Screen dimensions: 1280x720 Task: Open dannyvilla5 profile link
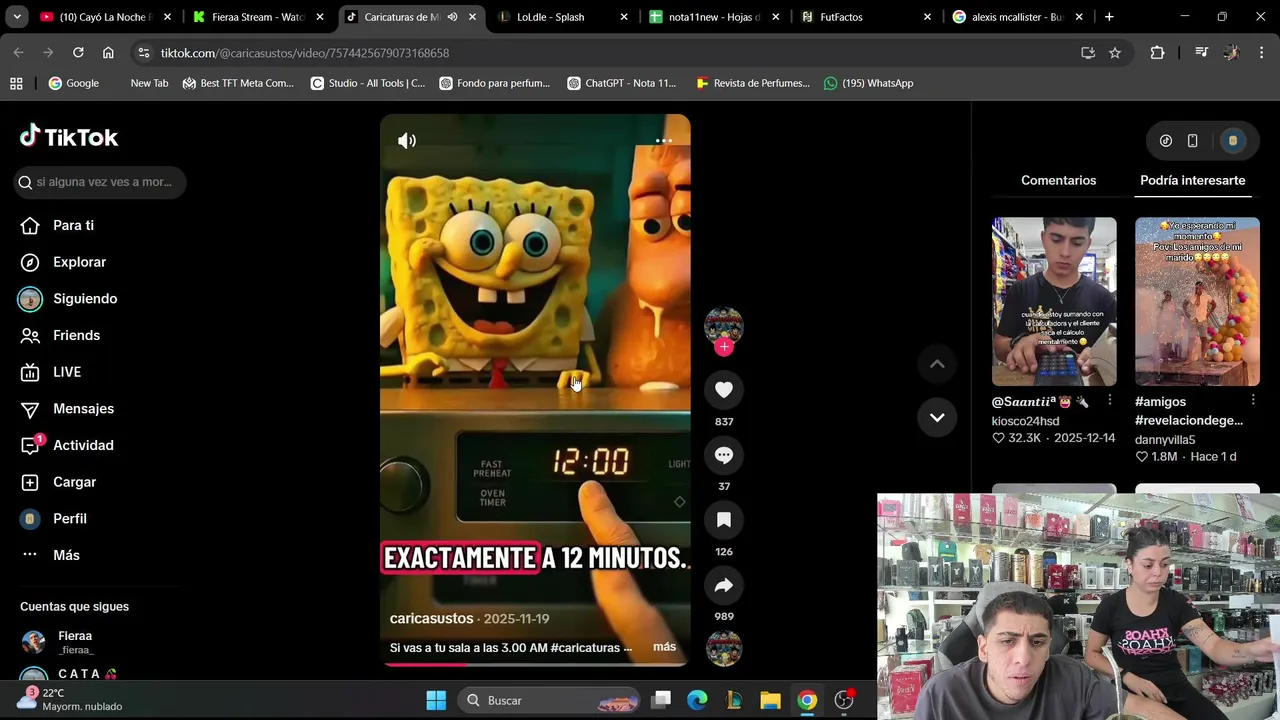[x=1165, y=440]
